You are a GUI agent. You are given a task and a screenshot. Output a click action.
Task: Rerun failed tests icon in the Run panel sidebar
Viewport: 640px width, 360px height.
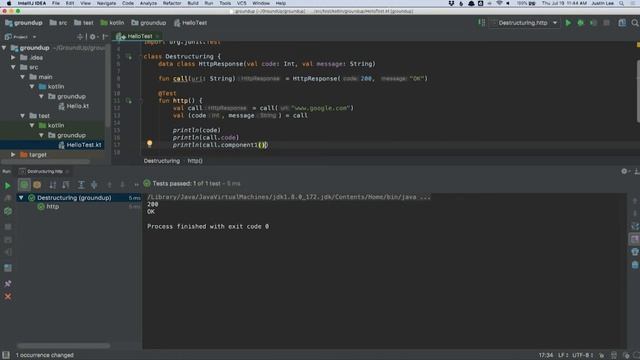(x=8, y=198)
